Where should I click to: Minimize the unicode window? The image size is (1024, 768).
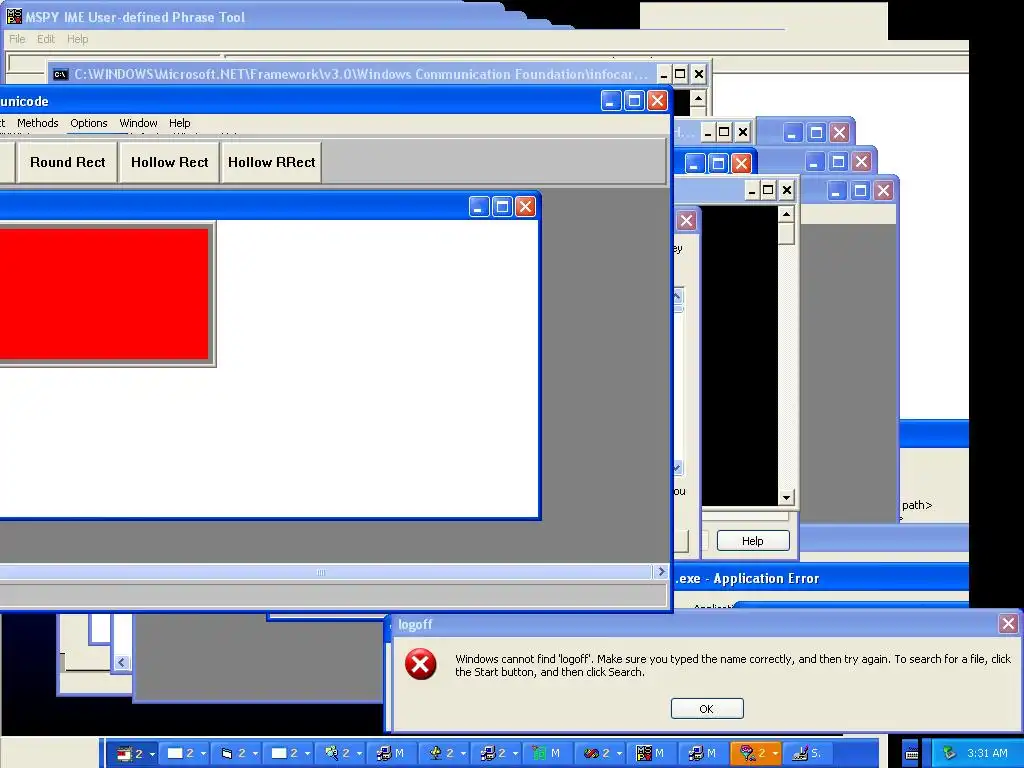[611, 101]
